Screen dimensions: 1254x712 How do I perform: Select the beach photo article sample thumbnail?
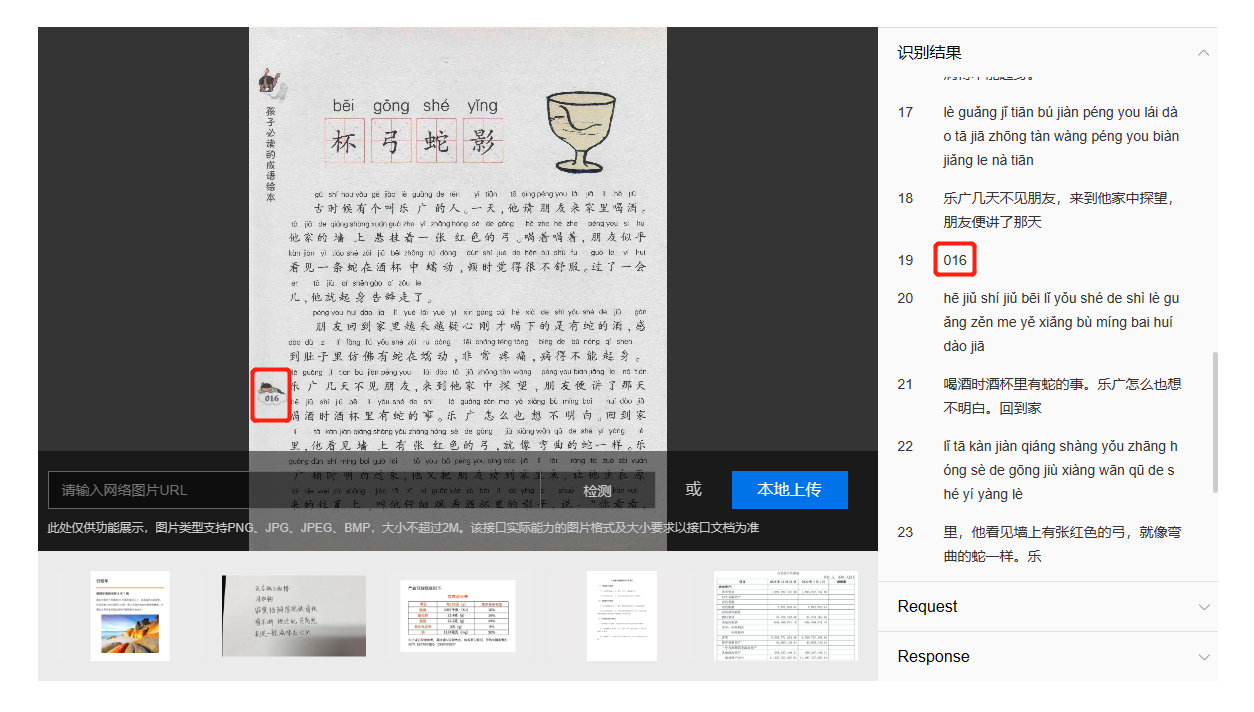130,616
